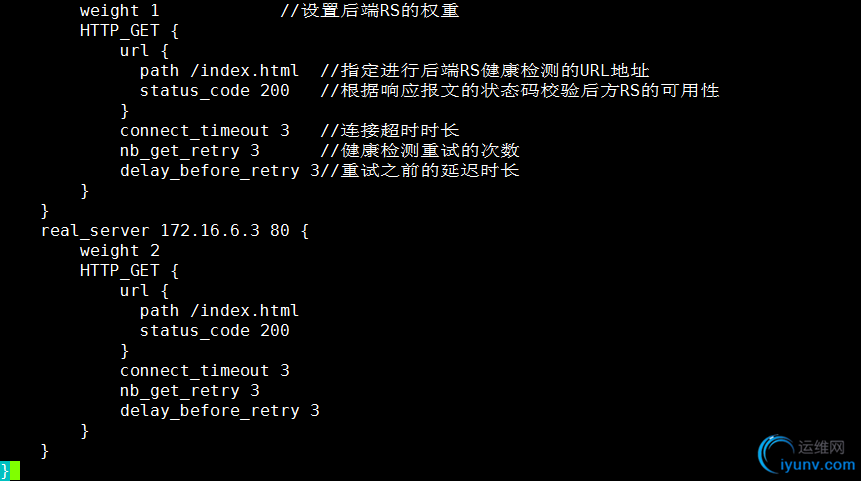
Task: Click the green cursor block at bottom left
Action: point(15,471)
